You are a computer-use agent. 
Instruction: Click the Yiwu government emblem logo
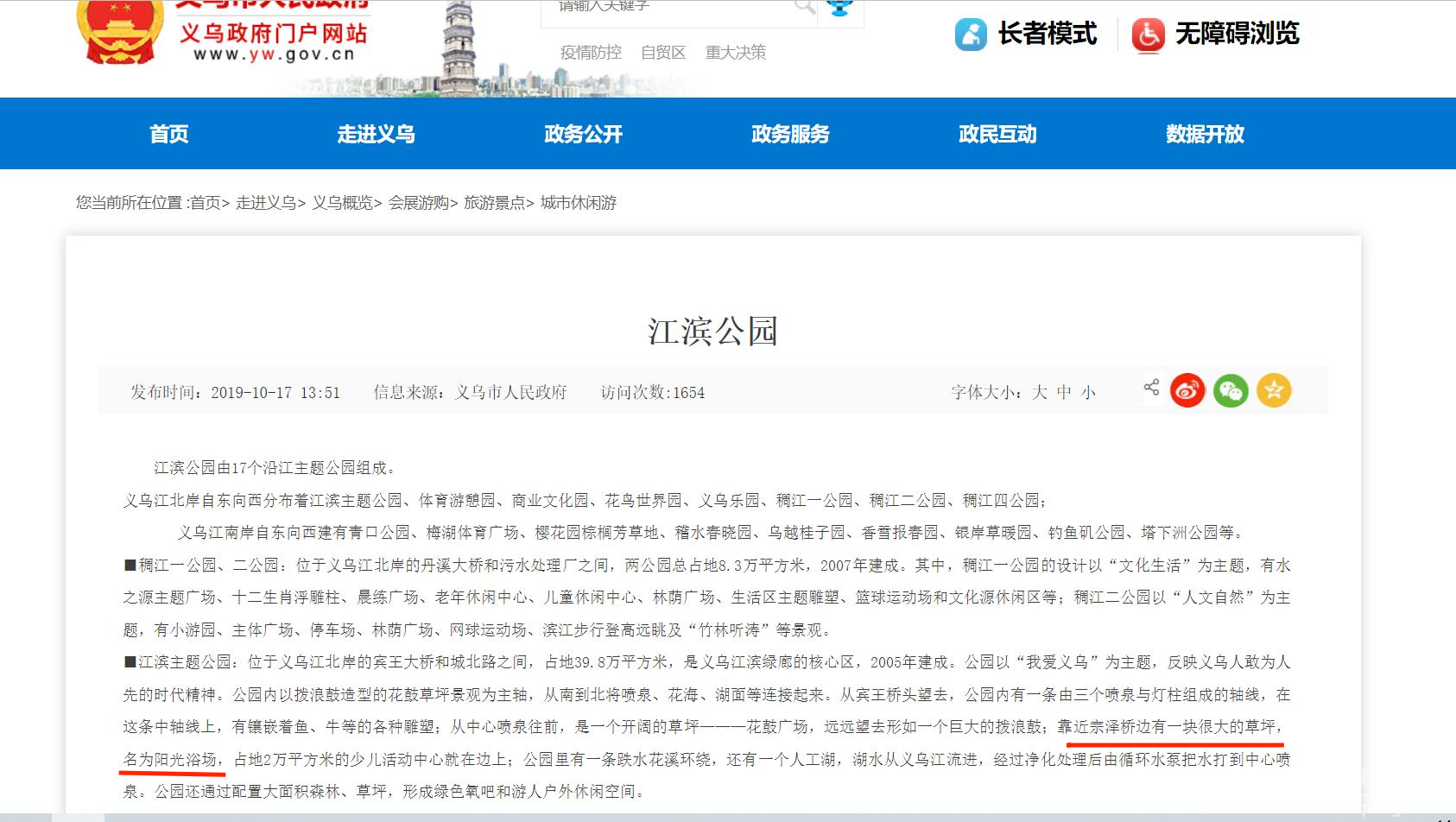click(x=120, y=30)
